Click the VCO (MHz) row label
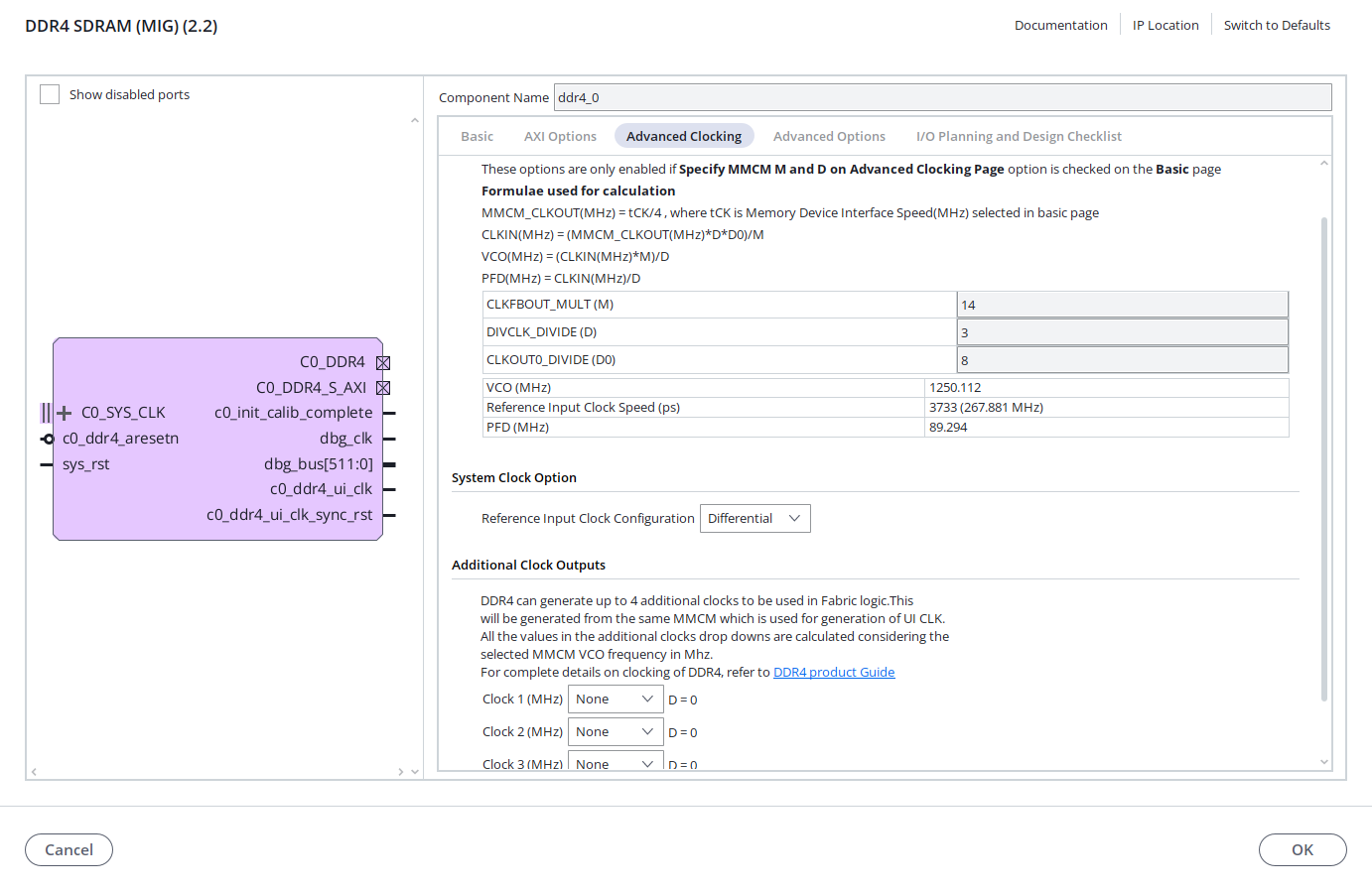This screenshot has height=892, width=1372. point(518,388)
